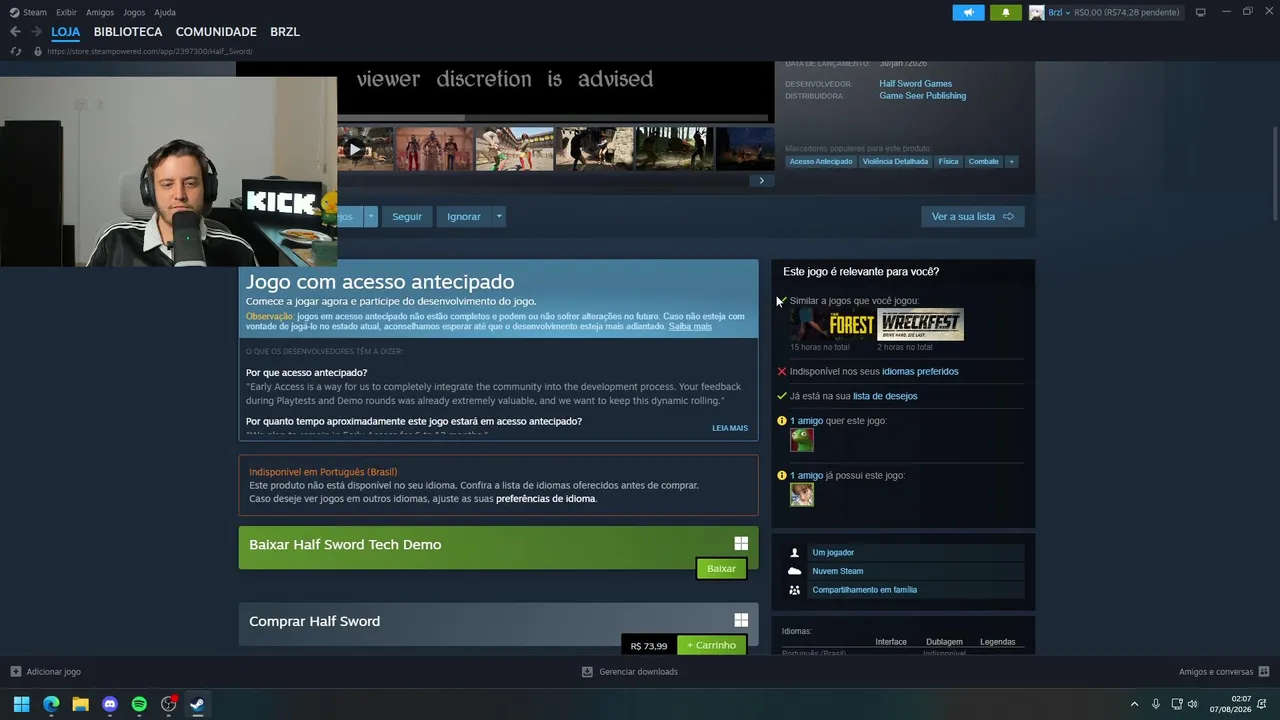Click the Windows icon on the tech demo banner

[x=741, y=544]
